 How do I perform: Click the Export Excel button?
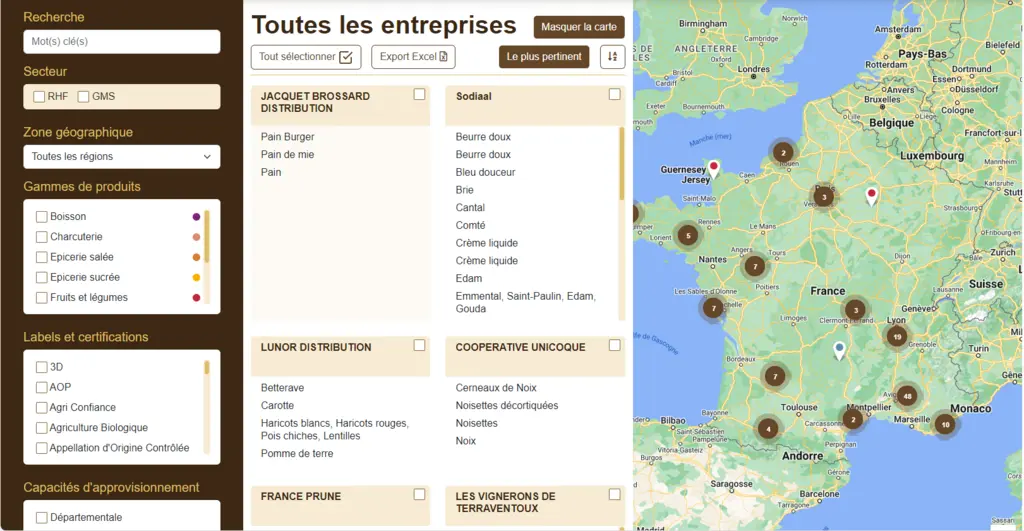pyautogui.click(x=413, y=57)
